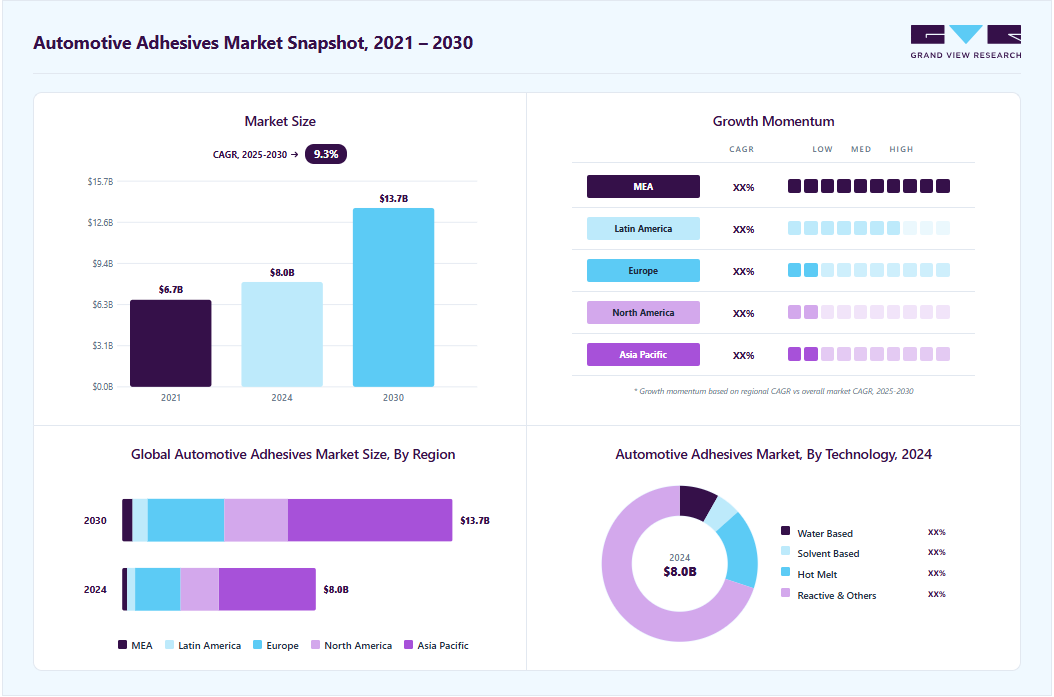Click the Europe segment of 2030 stacked bar
The height and width of the screenshot is (697, 1054).
186,520
